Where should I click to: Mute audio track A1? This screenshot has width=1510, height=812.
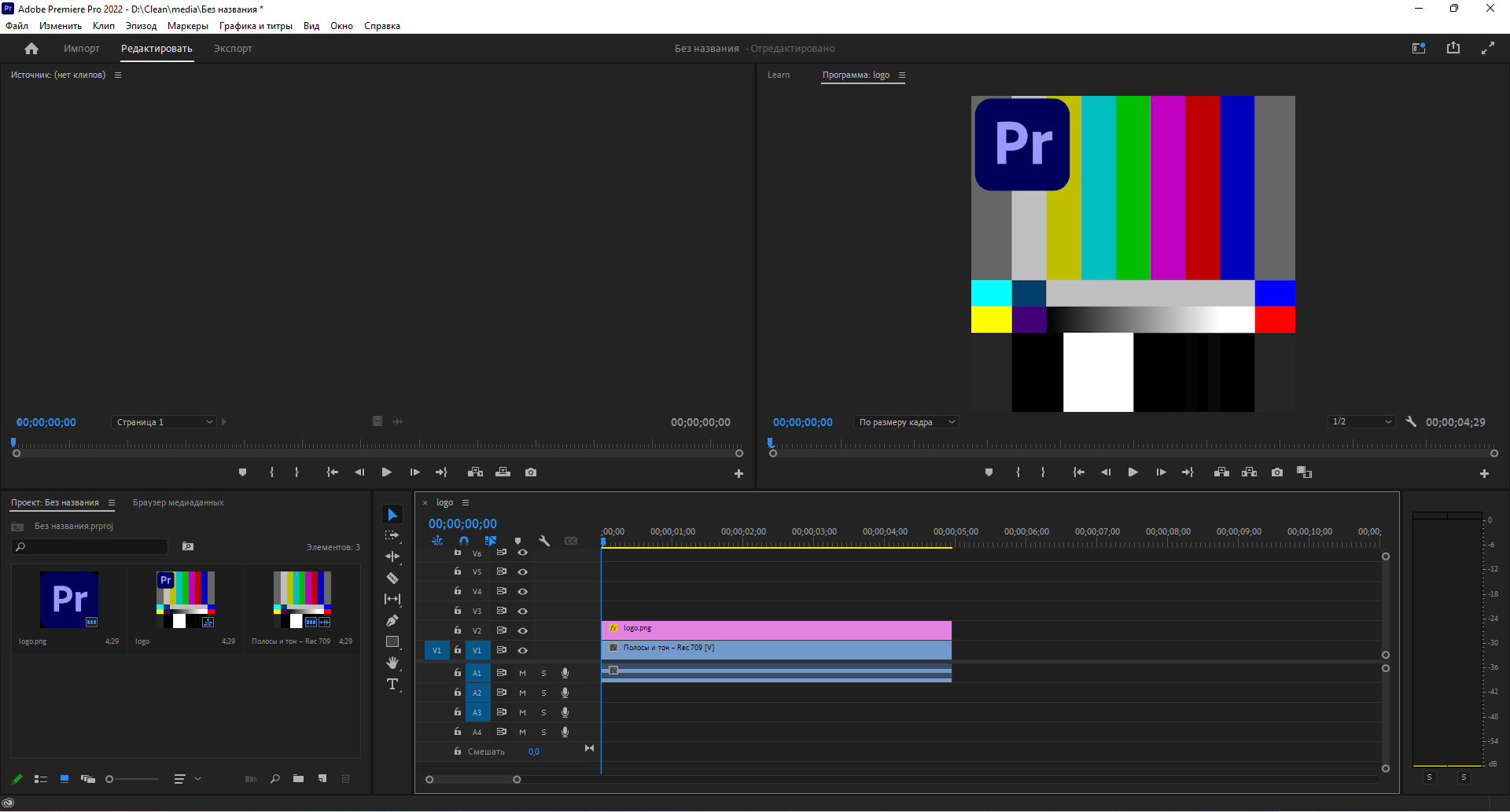(x=522, y=673)
